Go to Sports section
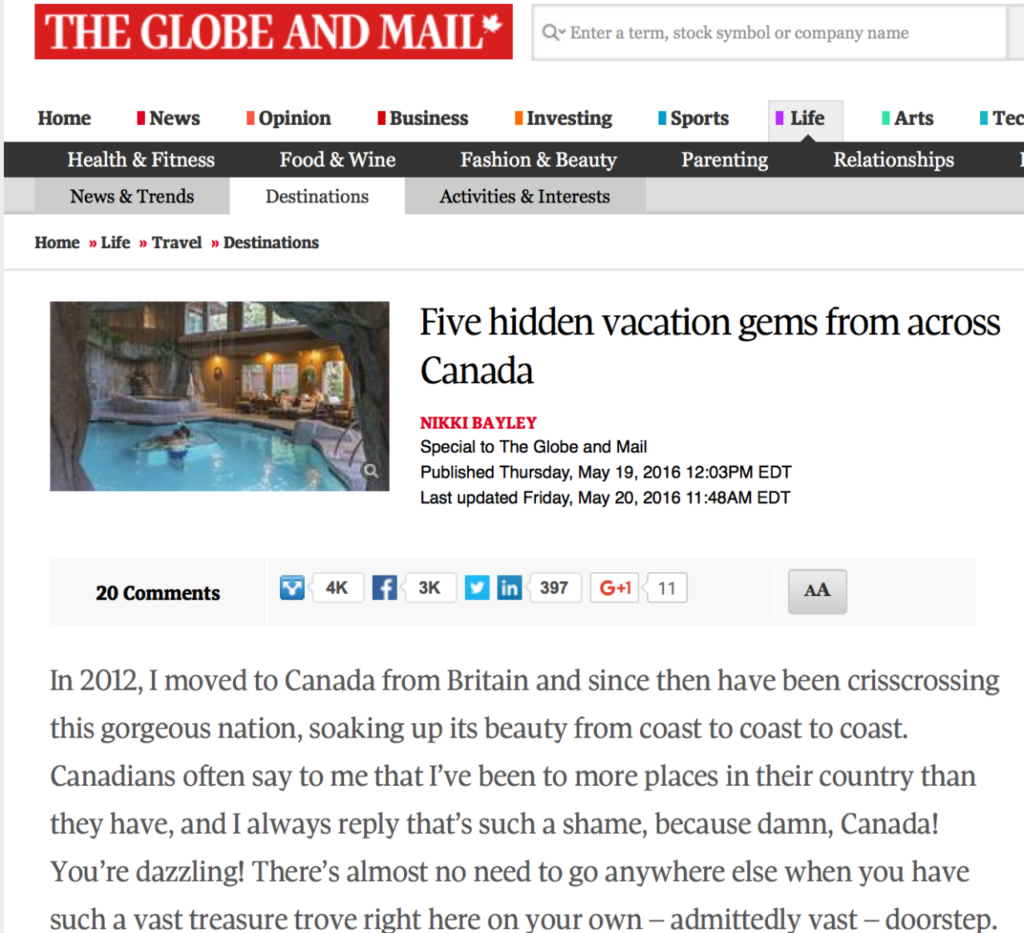The image size is (1024, 933). (693, 118)
